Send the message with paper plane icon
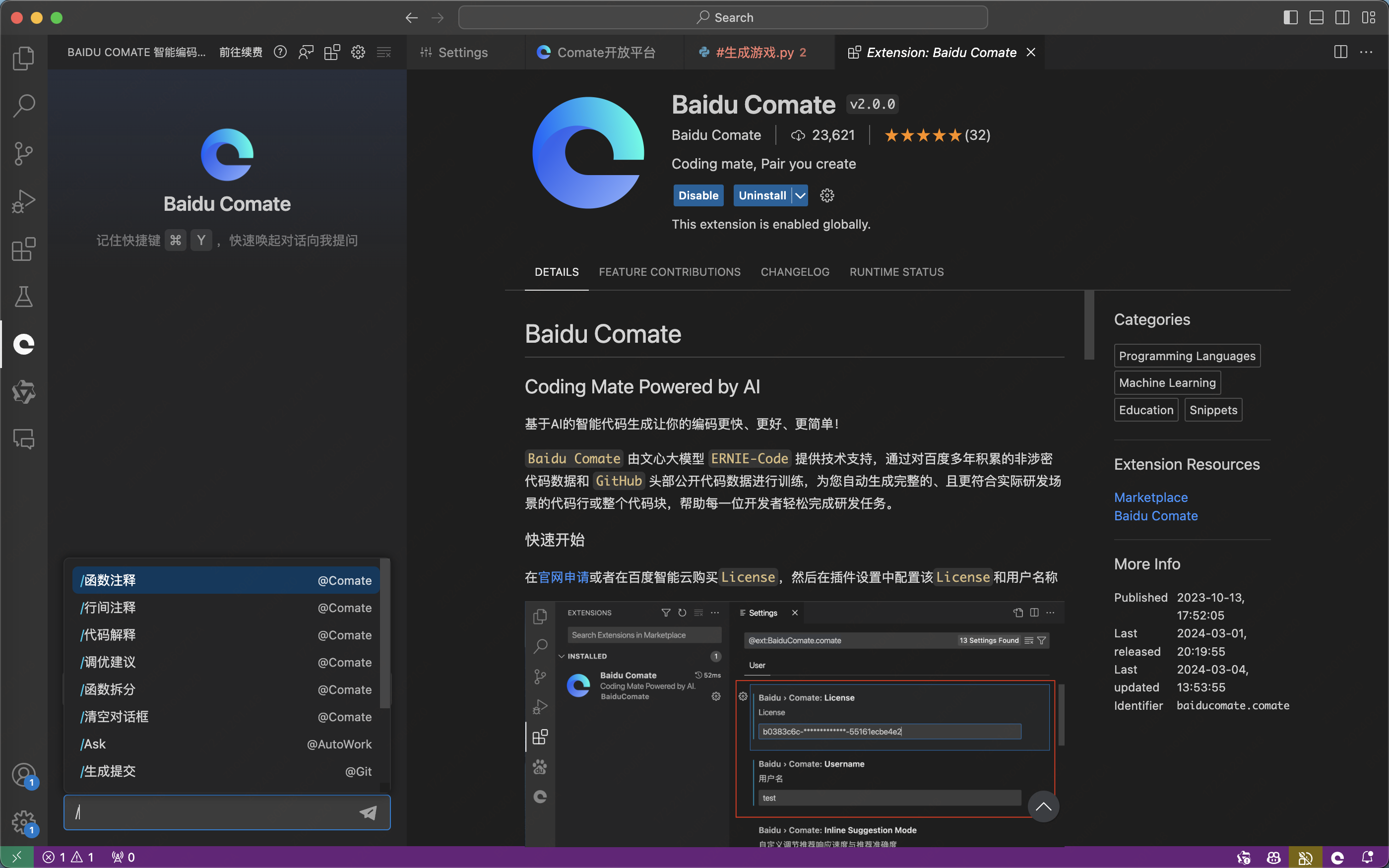 [368, 812]
